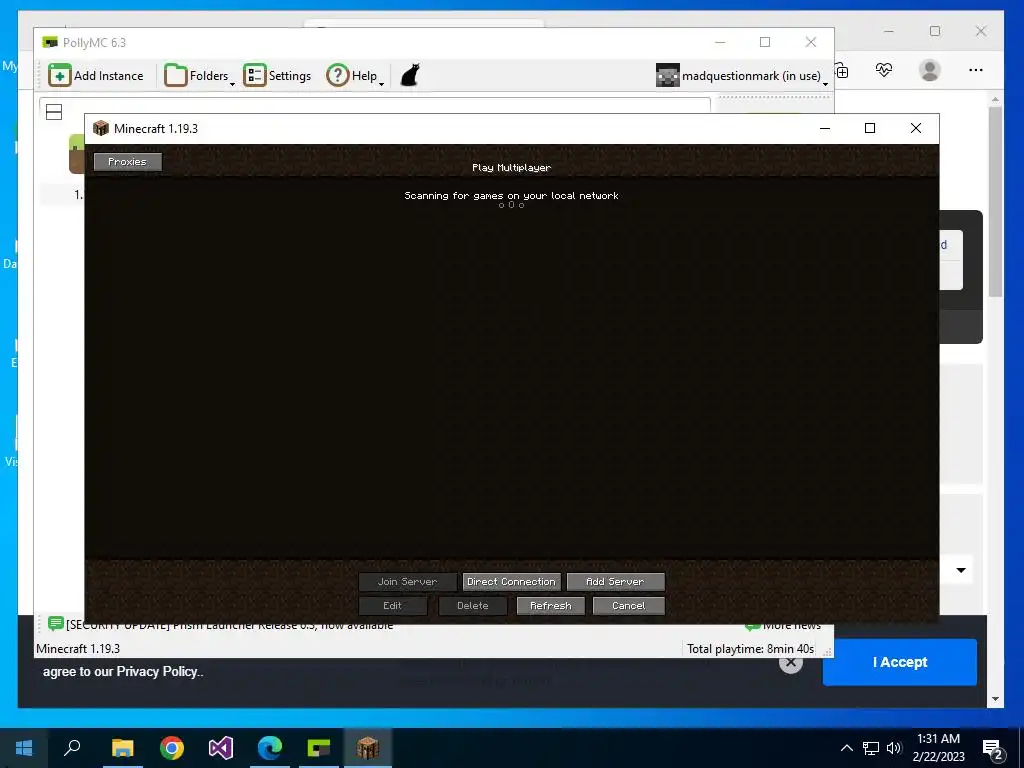Image resolution: width=1024 pixels, height=768 pixels.
Task: Open Visual Studio from taskbar
Action: [221, 748]
